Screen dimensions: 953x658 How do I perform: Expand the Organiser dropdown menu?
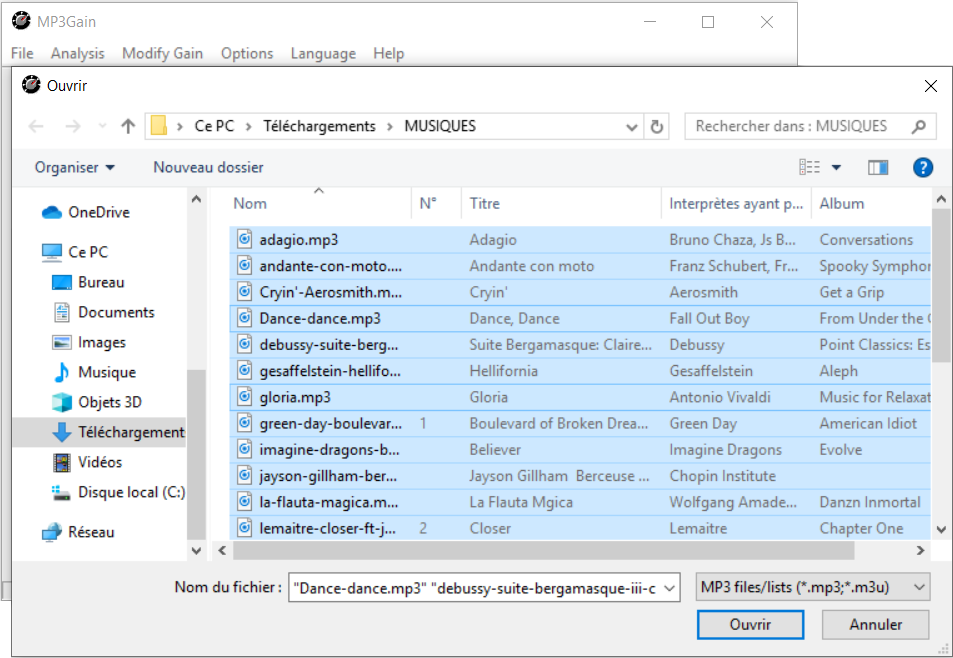pyautogui.click(x=75, y=167)
